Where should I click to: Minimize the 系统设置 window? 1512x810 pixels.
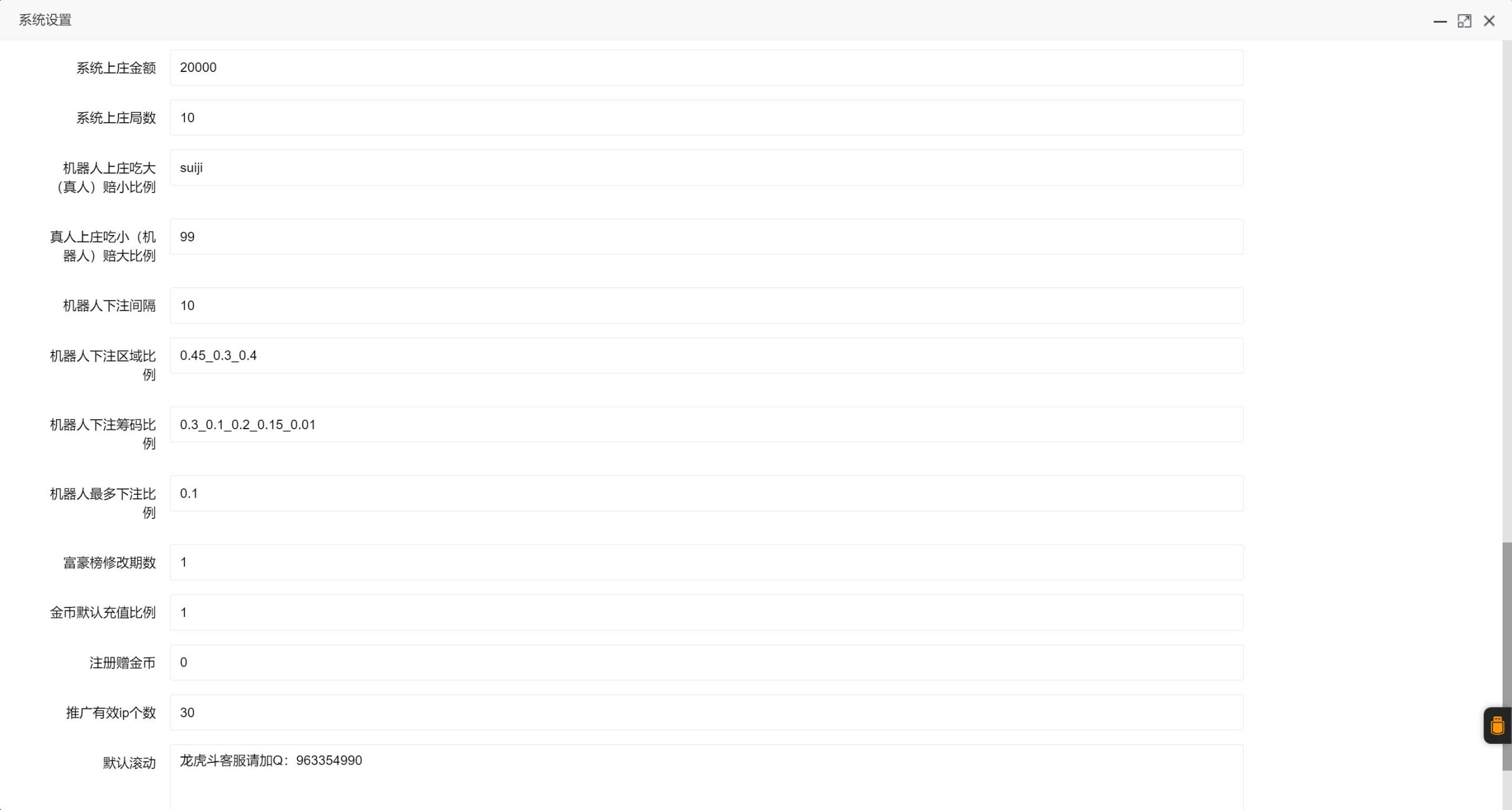pos(1440,21)
